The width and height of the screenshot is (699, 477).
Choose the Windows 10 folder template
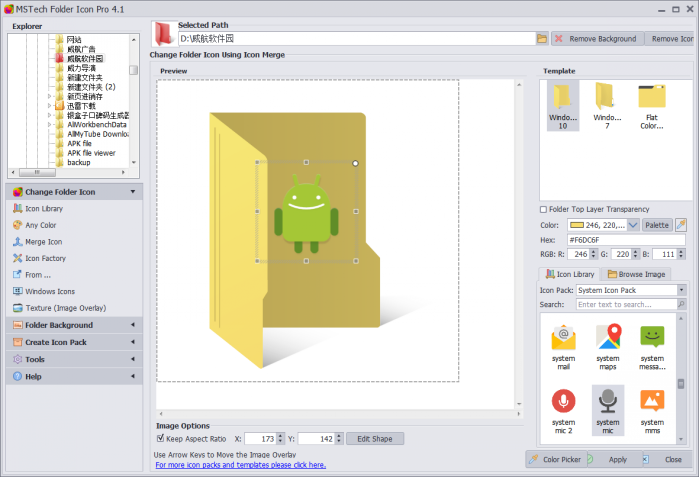click(563, 106)
